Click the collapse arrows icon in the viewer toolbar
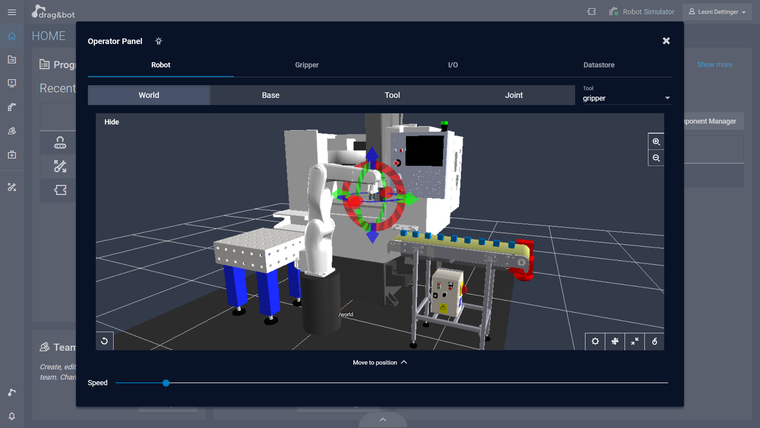Screen dimensions: 760x428 click(x=634, y=341)
